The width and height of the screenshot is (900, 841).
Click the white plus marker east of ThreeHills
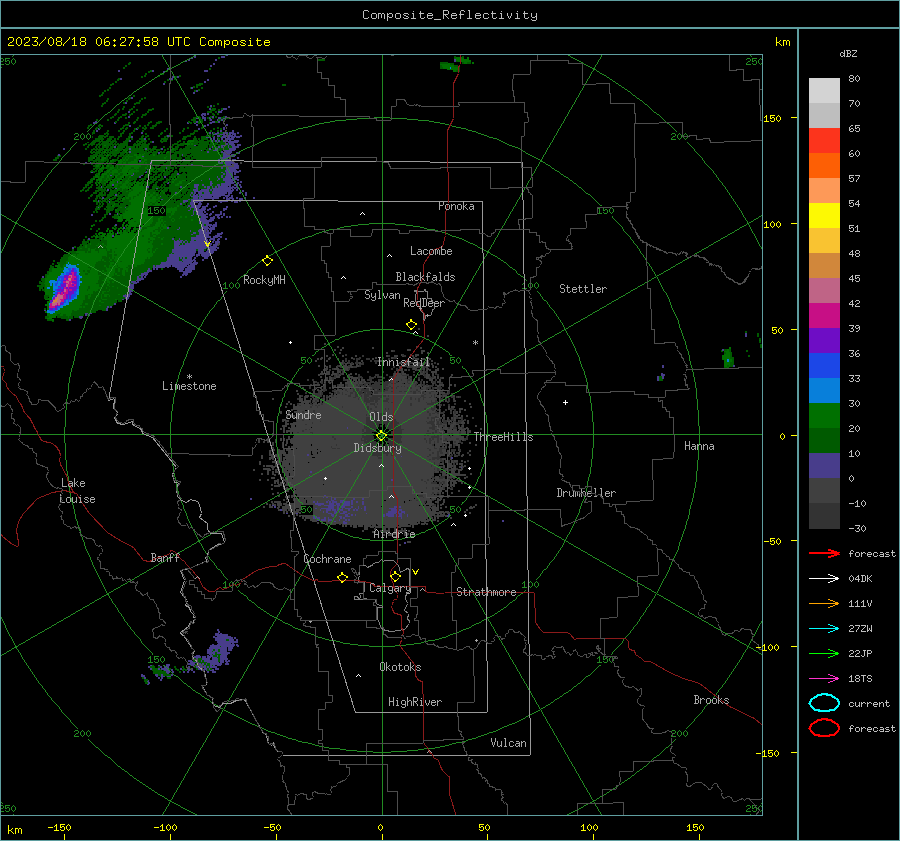click(x=565, y=402)
